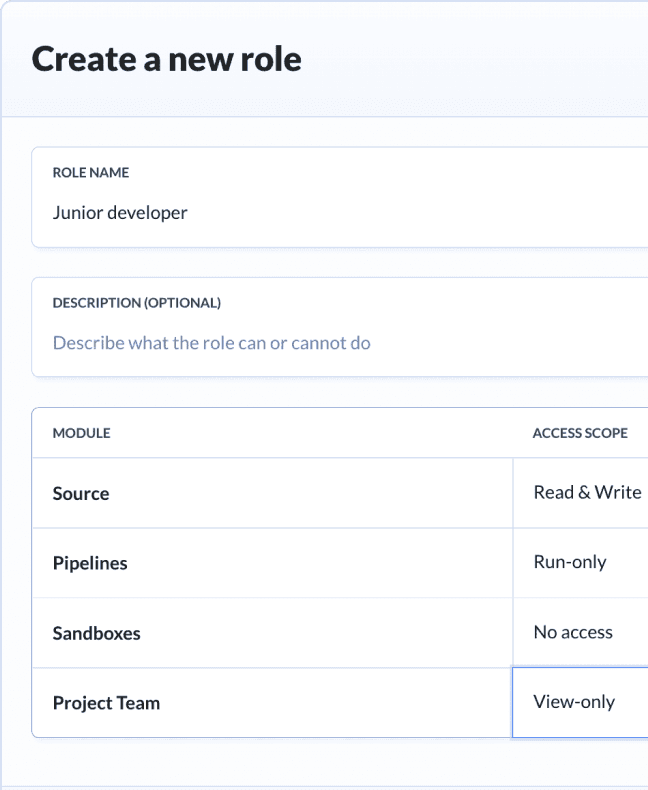Click the MODULE column header
This screenshot has height=790, width=648.
(x=81, y=433)
